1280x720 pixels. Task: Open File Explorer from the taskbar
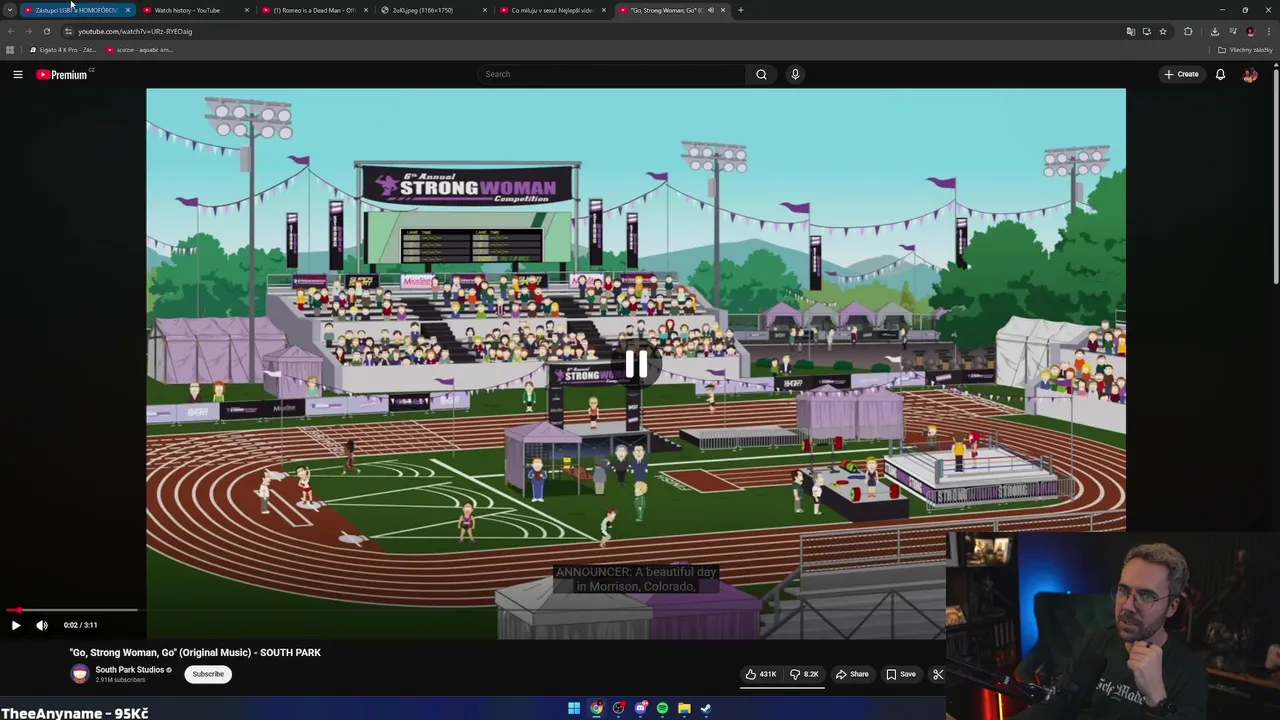click(x=684, y=709)
